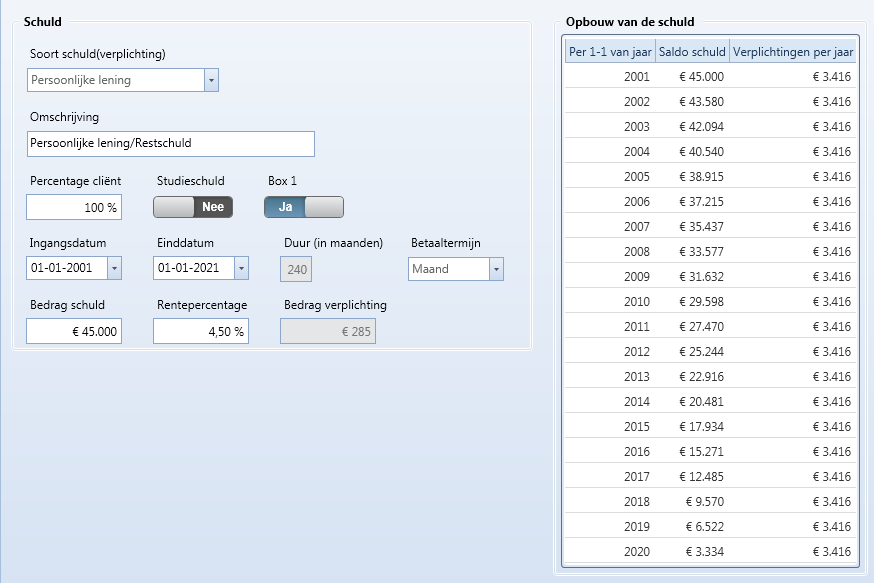Click the Percentage cliënt input field

click(74, 208)
